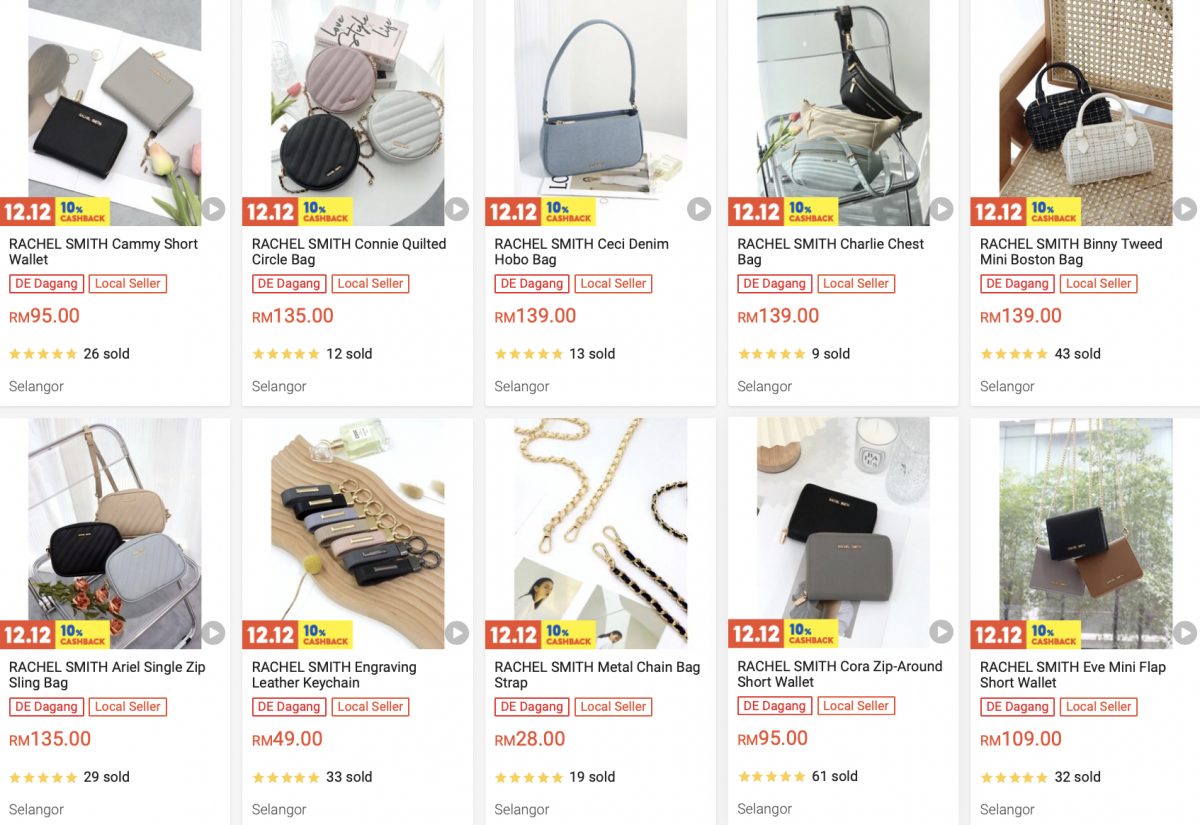Play video on Engraving Leather Keychain image
The width and height of the screenshot is (1200, 825).
[x=456, y=632]
